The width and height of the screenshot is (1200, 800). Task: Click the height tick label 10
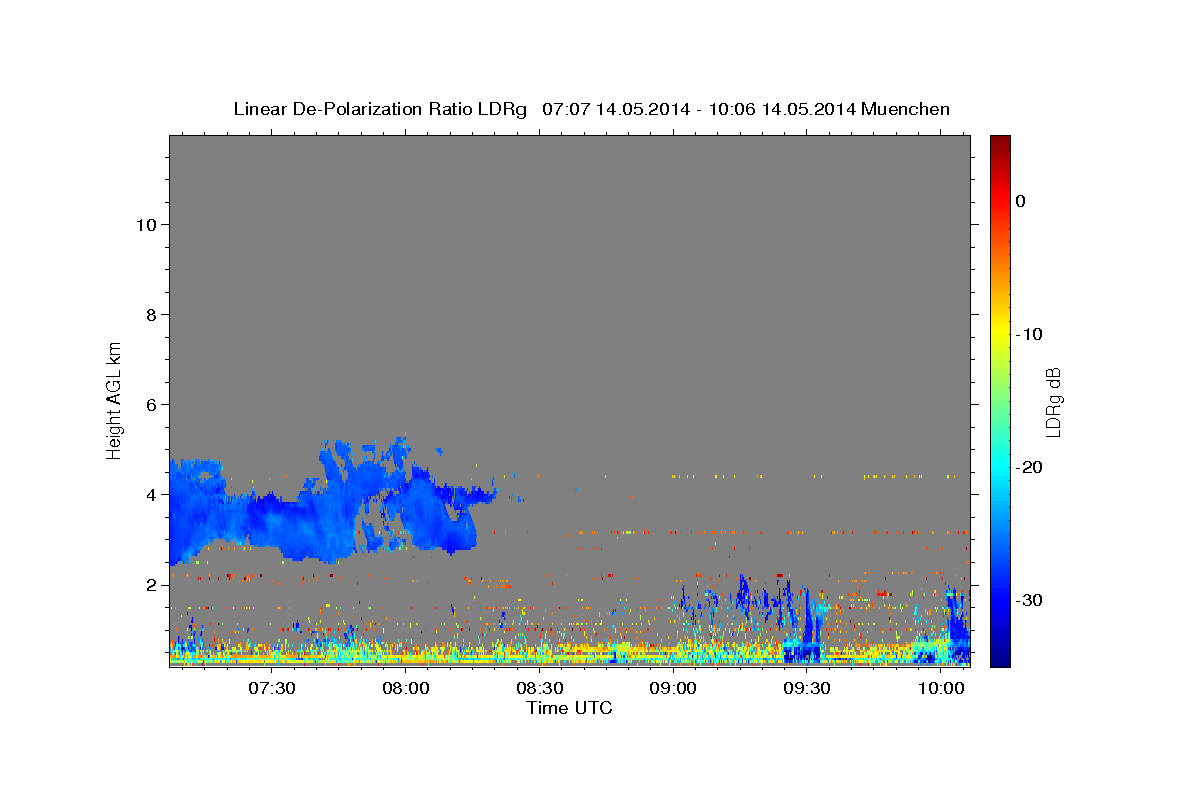[145, 225]
